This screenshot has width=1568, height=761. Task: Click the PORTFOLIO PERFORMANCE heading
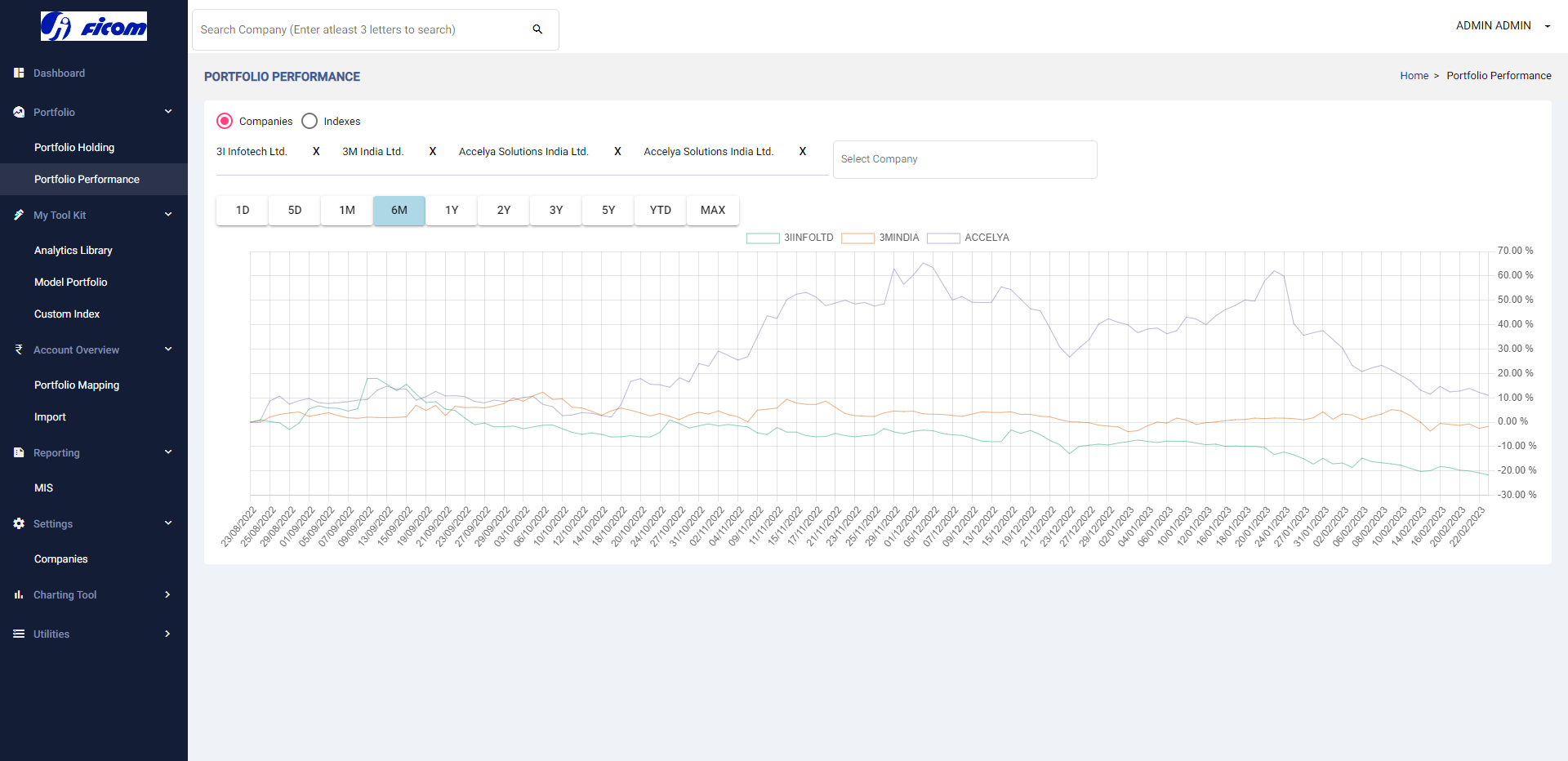coord(282,77)
